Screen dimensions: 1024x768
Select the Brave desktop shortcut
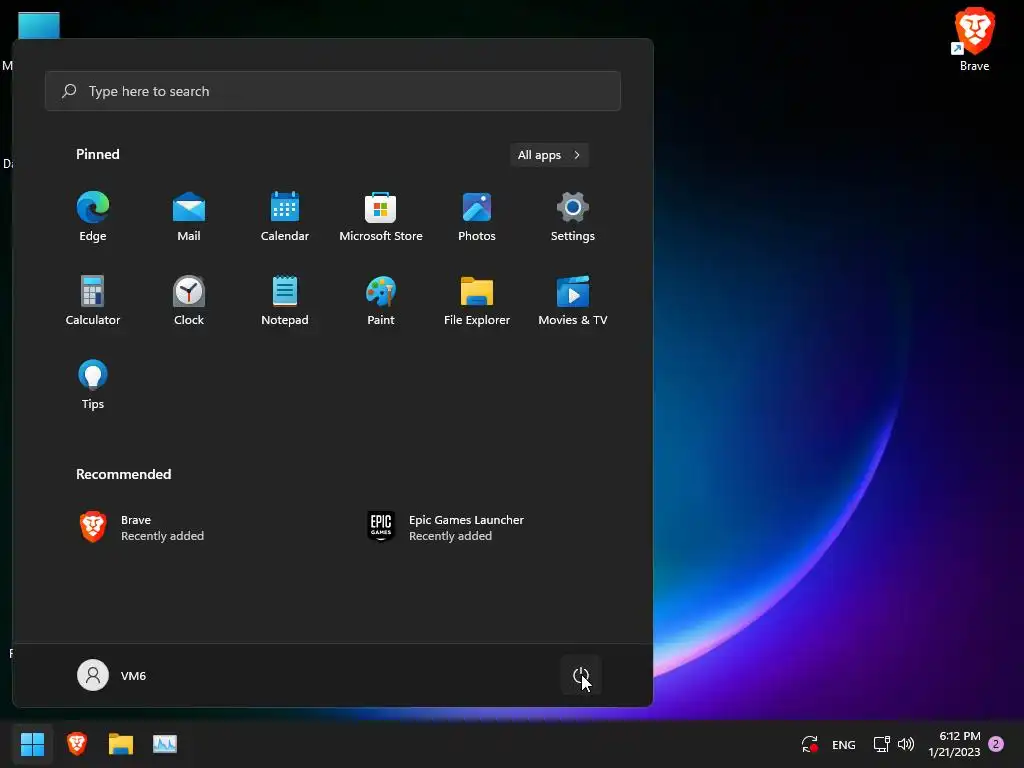[x=974, y=39]
